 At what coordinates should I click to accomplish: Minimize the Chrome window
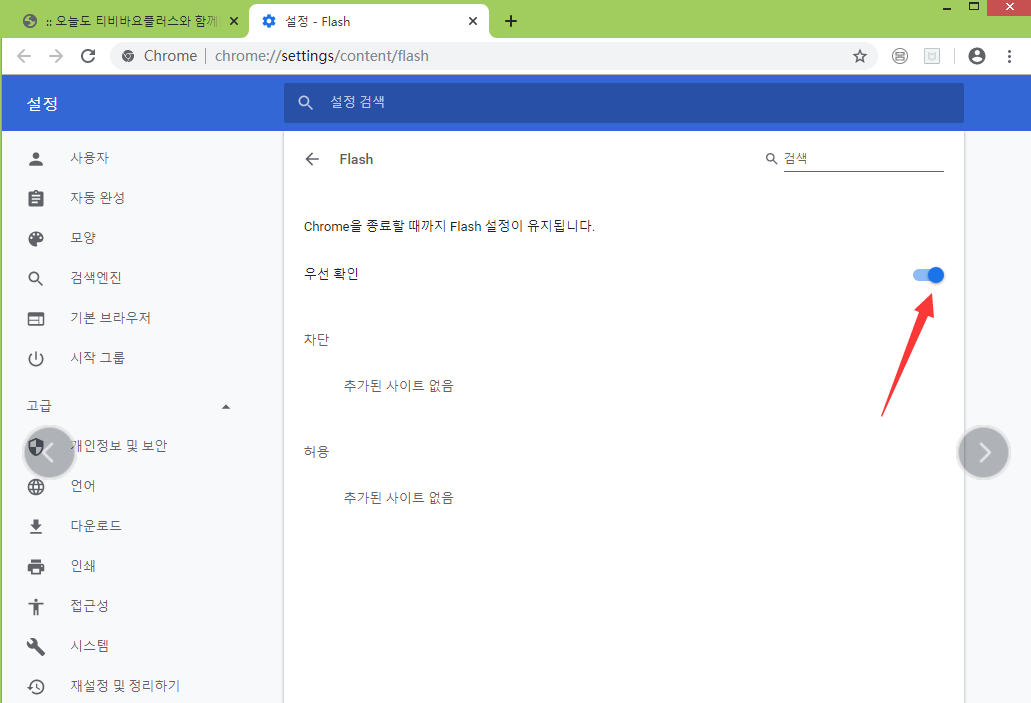coord(947,8)
